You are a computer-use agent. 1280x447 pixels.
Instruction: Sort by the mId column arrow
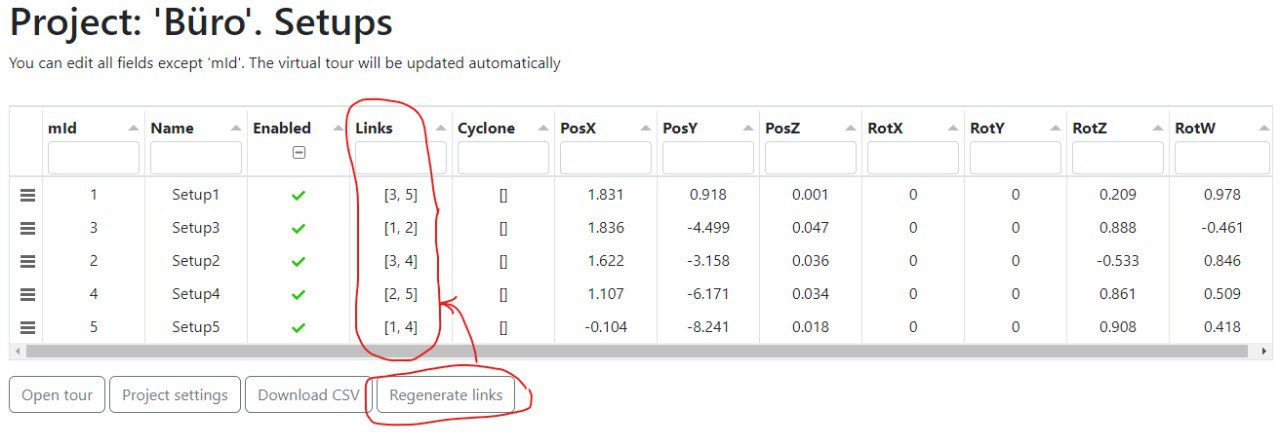click(133, 128)
